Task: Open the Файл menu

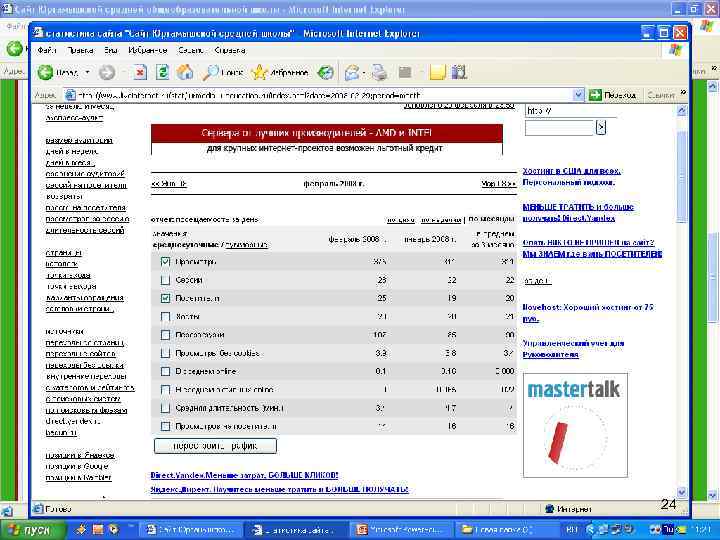Action: coord(46,50)
